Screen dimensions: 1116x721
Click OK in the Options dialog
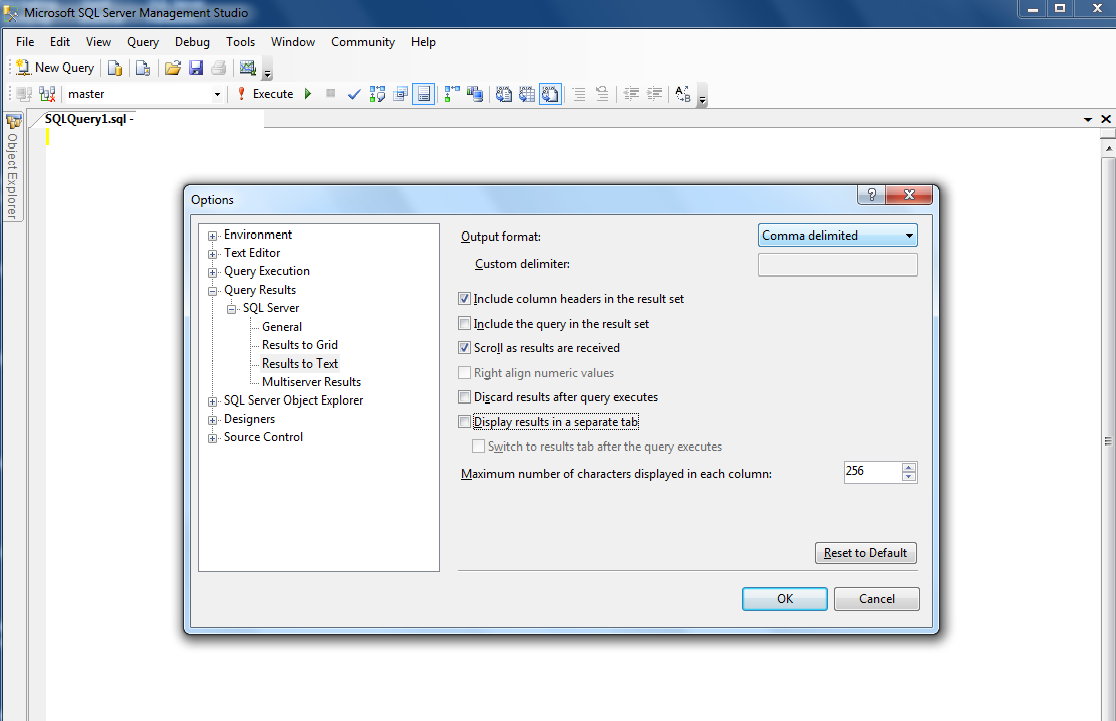pyautogui.click(x=784, y=599)
